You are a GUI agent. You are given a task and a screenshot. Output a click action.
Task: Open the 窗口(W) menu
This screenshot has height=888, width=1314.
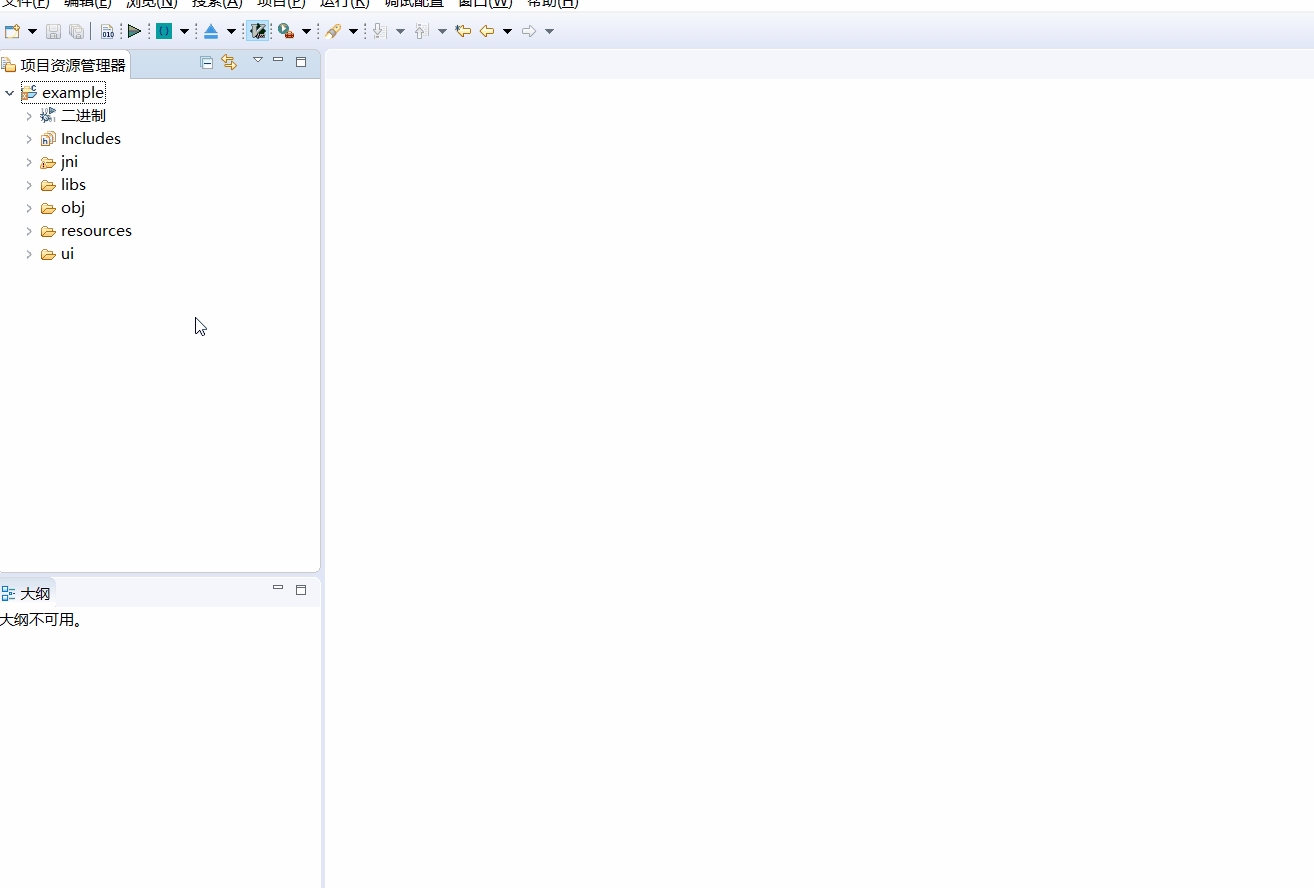(485, 3)
